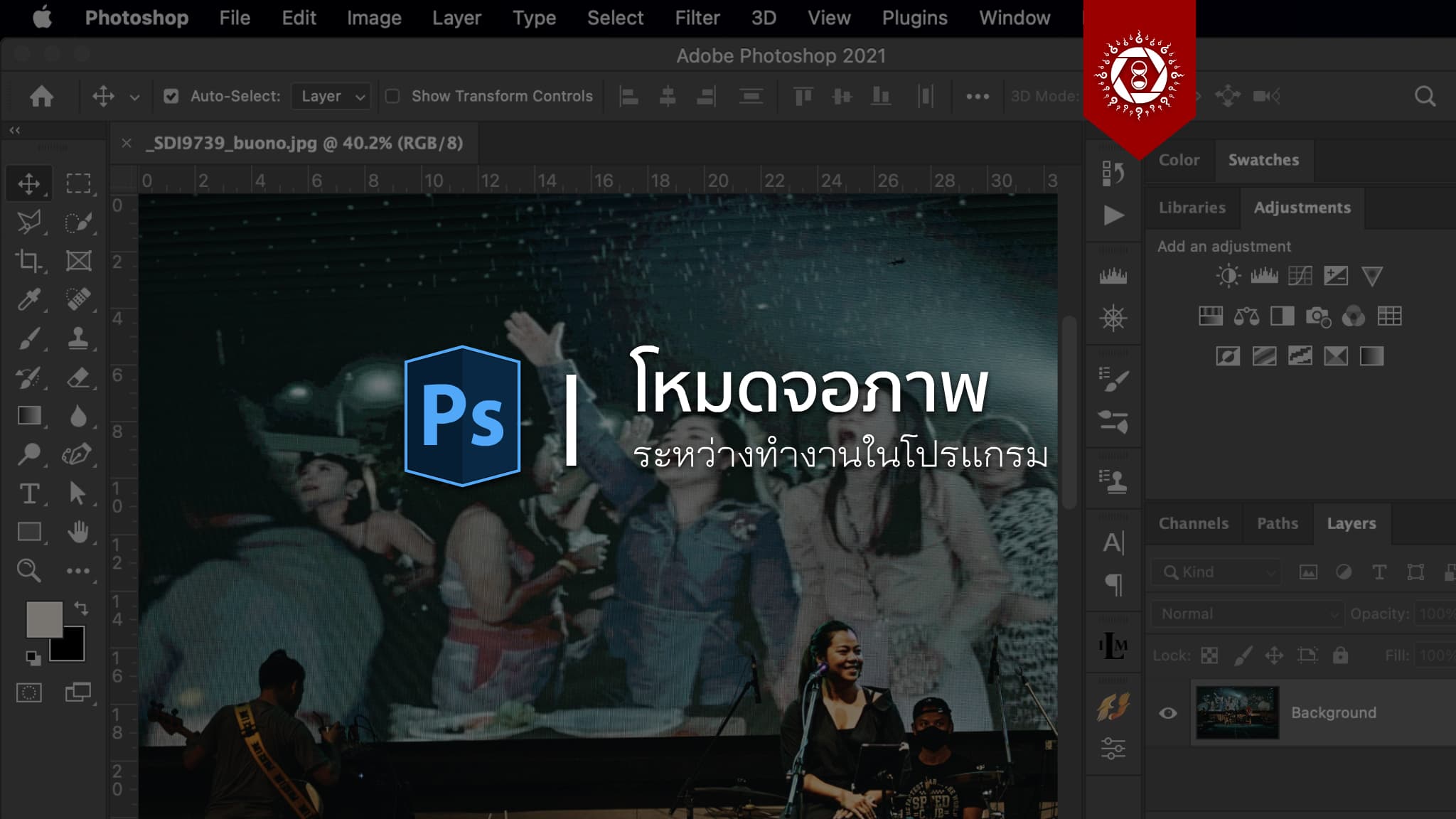Toggle lock transparent pixels

[1209, 655]
